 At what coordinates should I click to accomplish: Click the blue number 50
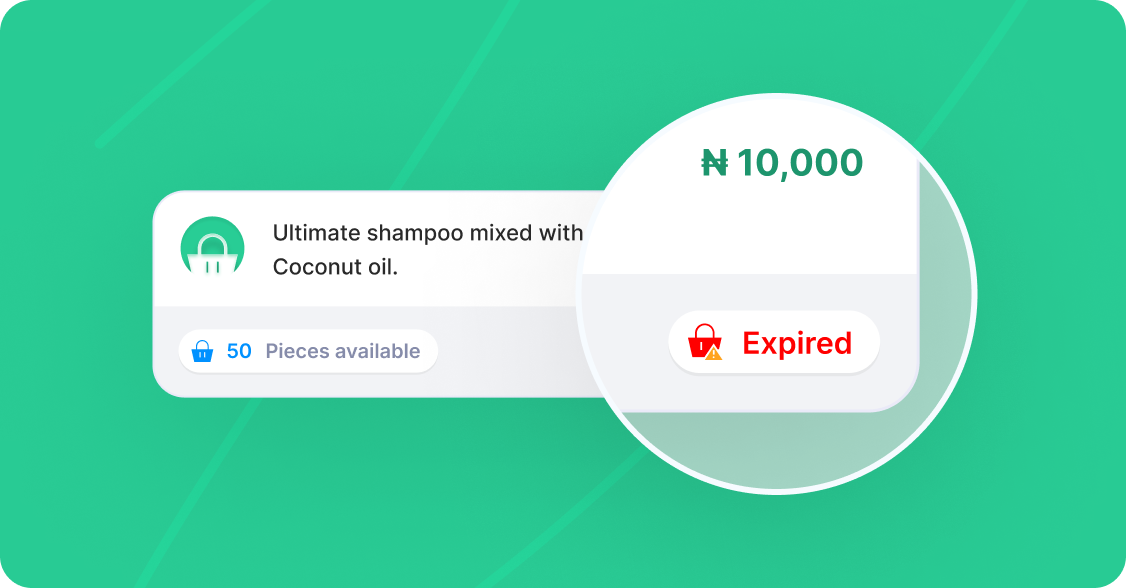click(x=239, y=351)
